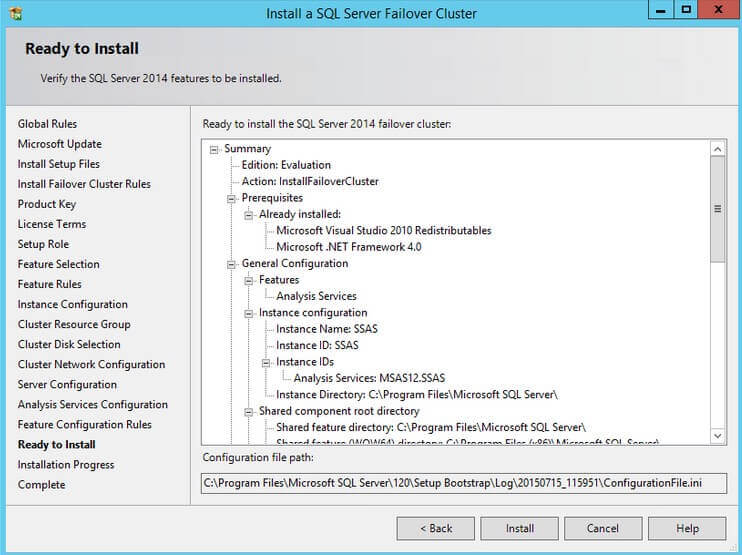Select 'Edition: Evaluation' row
742x555 pixels.
tap(286, 165)
